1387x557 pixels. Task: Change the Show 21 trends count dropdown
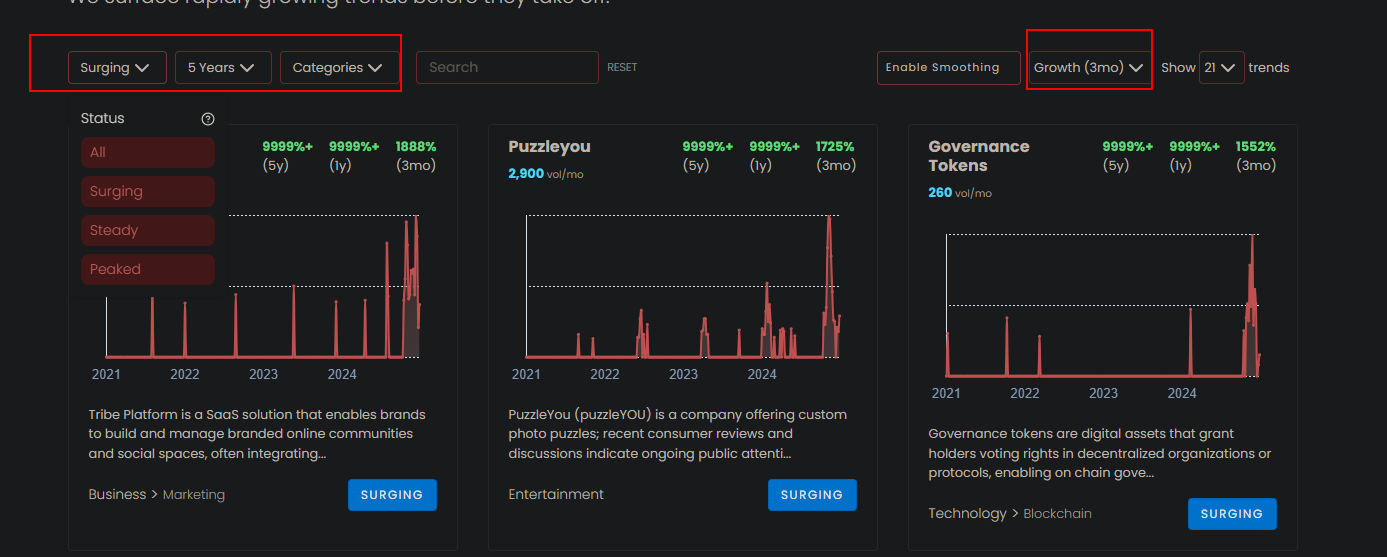point(1221,68)
